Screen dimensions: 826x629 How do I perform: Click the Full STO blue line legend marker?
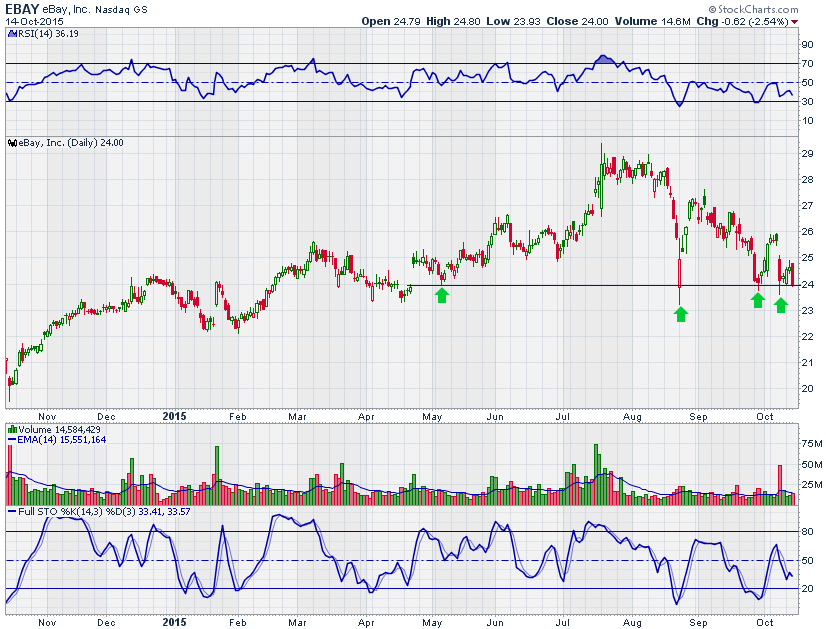coord(13,512)
